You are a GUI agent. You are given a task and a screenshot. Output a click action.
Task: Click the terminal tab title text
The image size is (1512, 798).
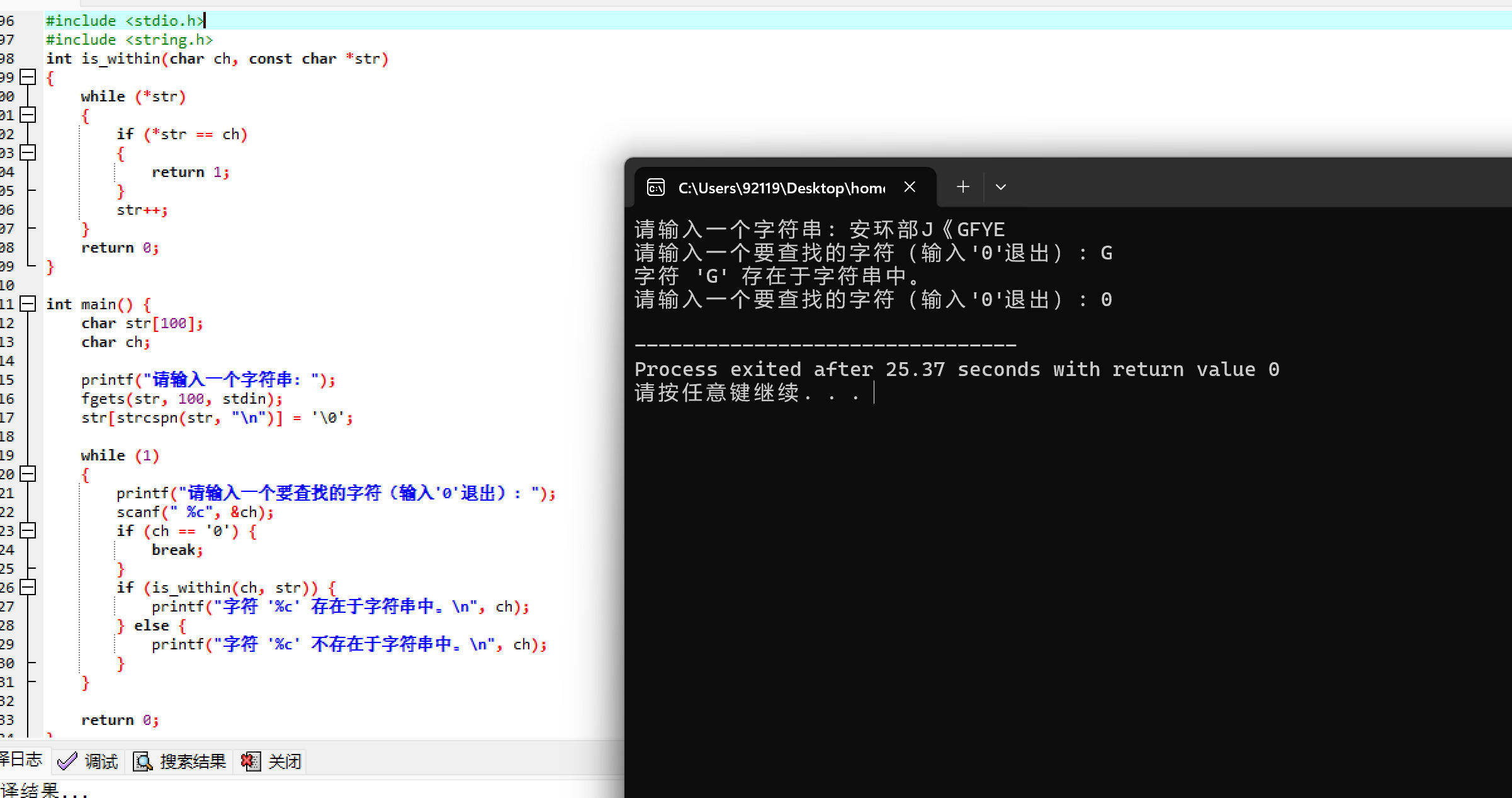click(781, 188)
